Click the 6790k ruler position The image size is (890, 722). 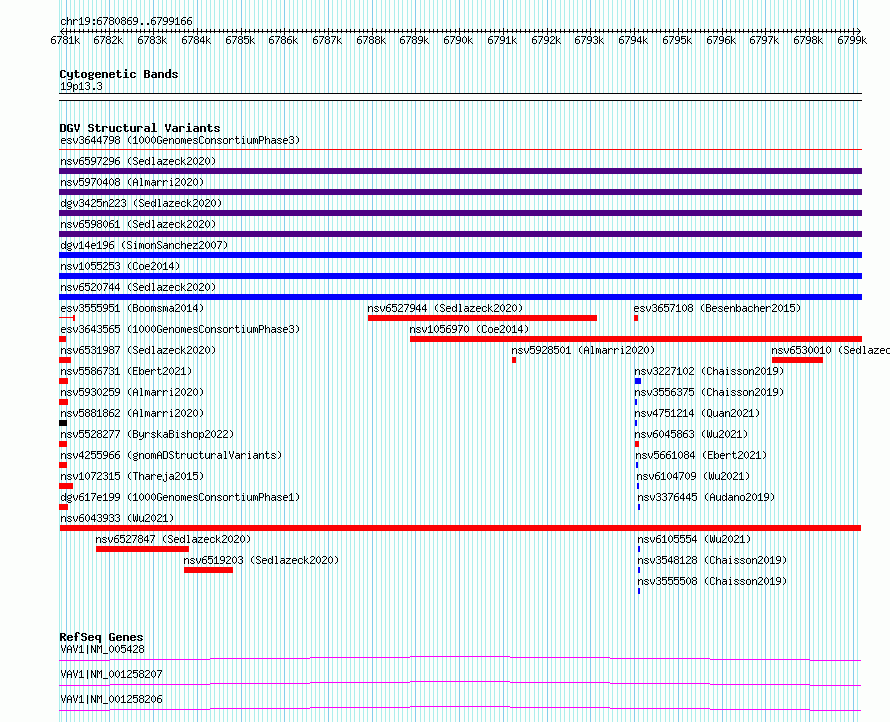point(458,40)
